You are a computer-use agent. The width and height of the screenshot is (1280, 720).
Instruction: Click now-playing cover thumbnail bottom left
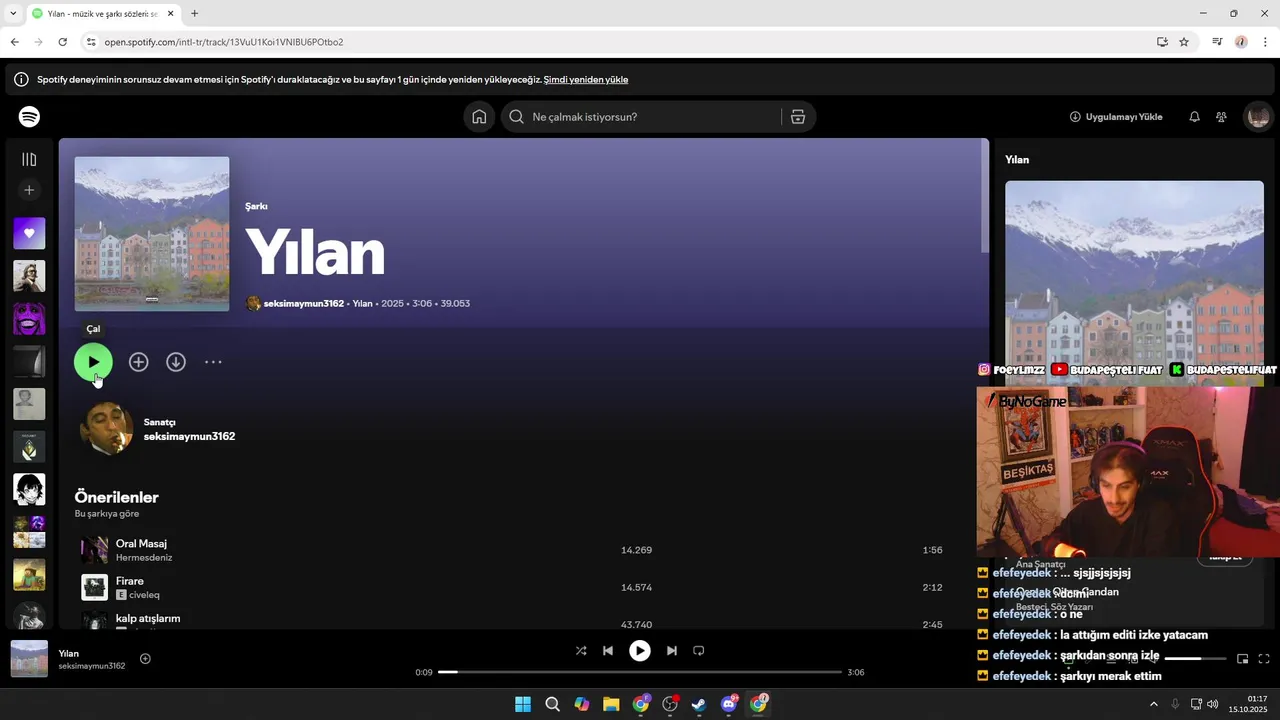(x=29, y=659)
